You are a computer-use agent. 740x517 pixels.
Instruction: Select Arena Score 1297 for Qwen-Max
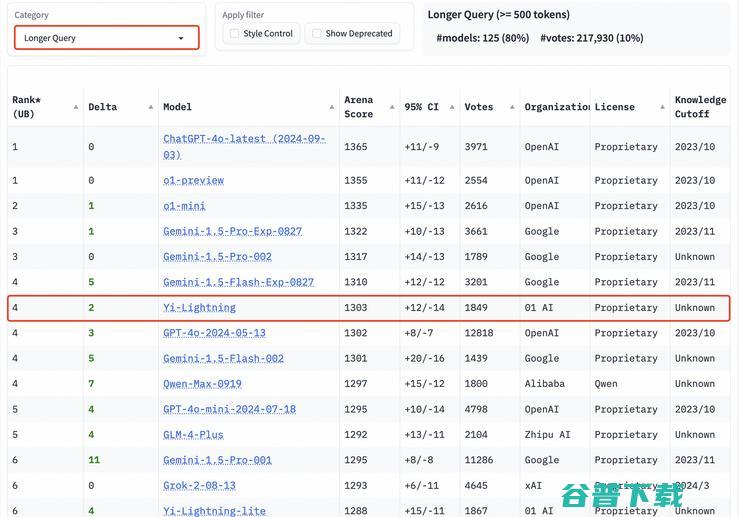[355, 384]
